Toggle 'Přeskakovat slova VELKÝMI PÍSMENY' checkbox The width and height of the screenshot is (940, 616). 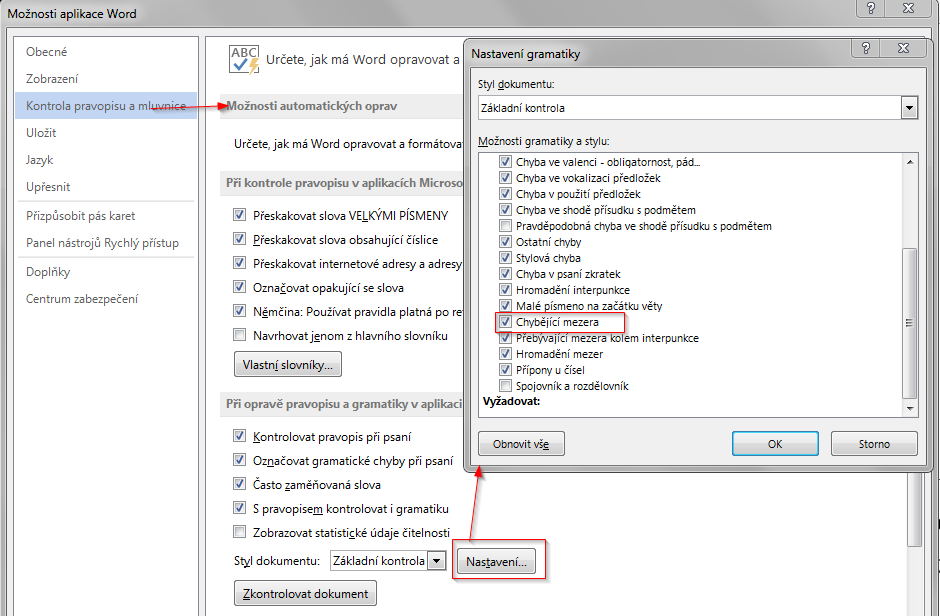pos(239,215)
